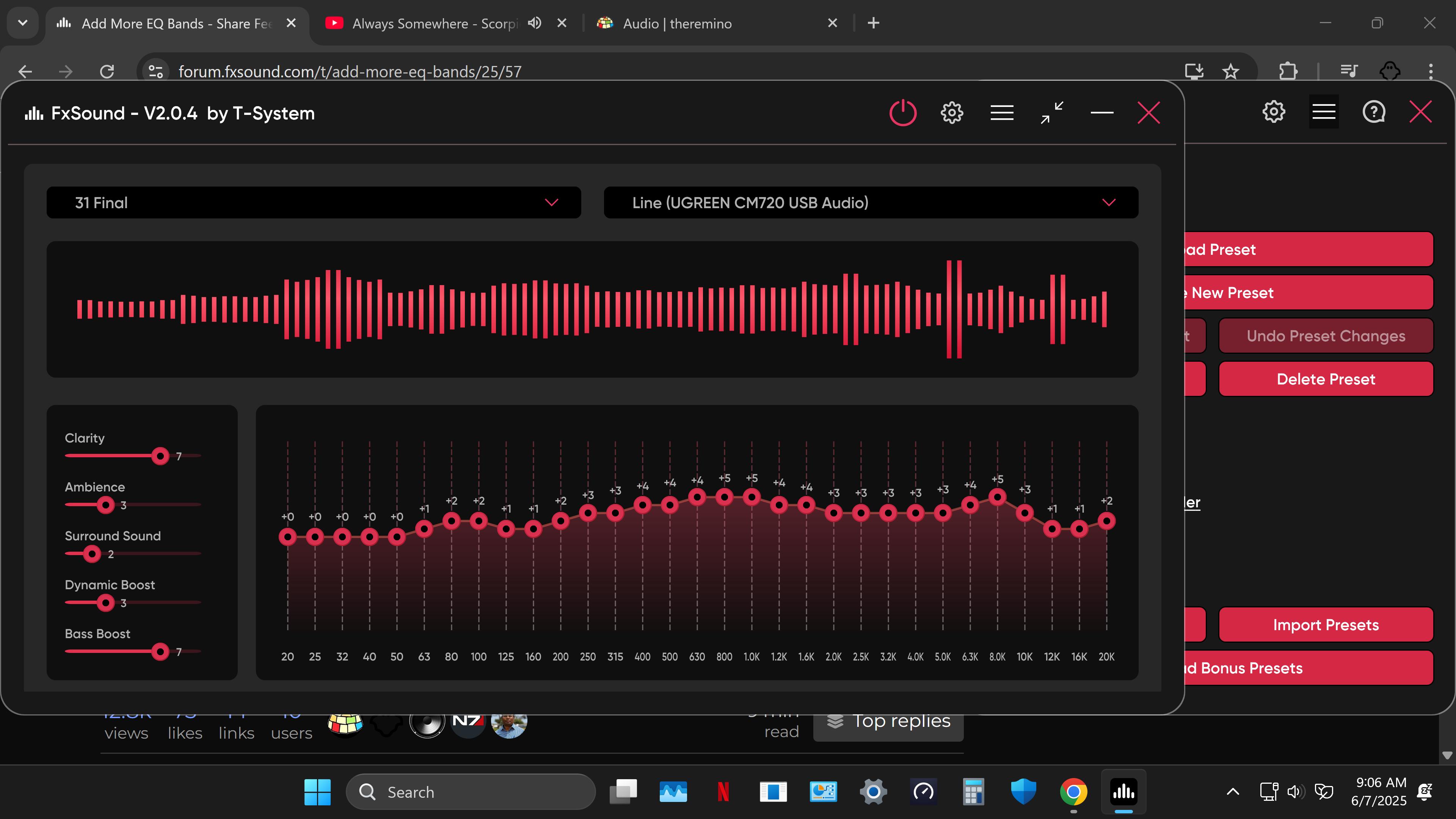Select the 20K EQ band handle
1456x819 pixels.
[1107, 521]
